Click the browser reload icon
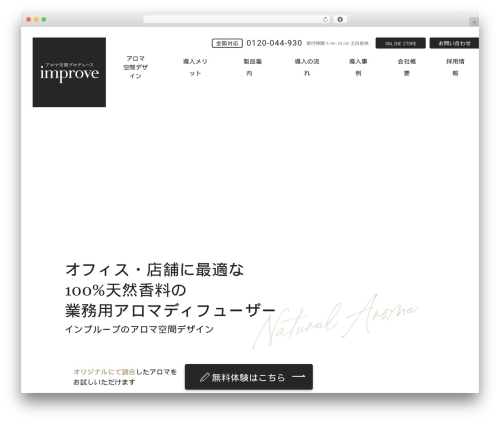Viewport: 500px width, 423px height. (325, 20)
